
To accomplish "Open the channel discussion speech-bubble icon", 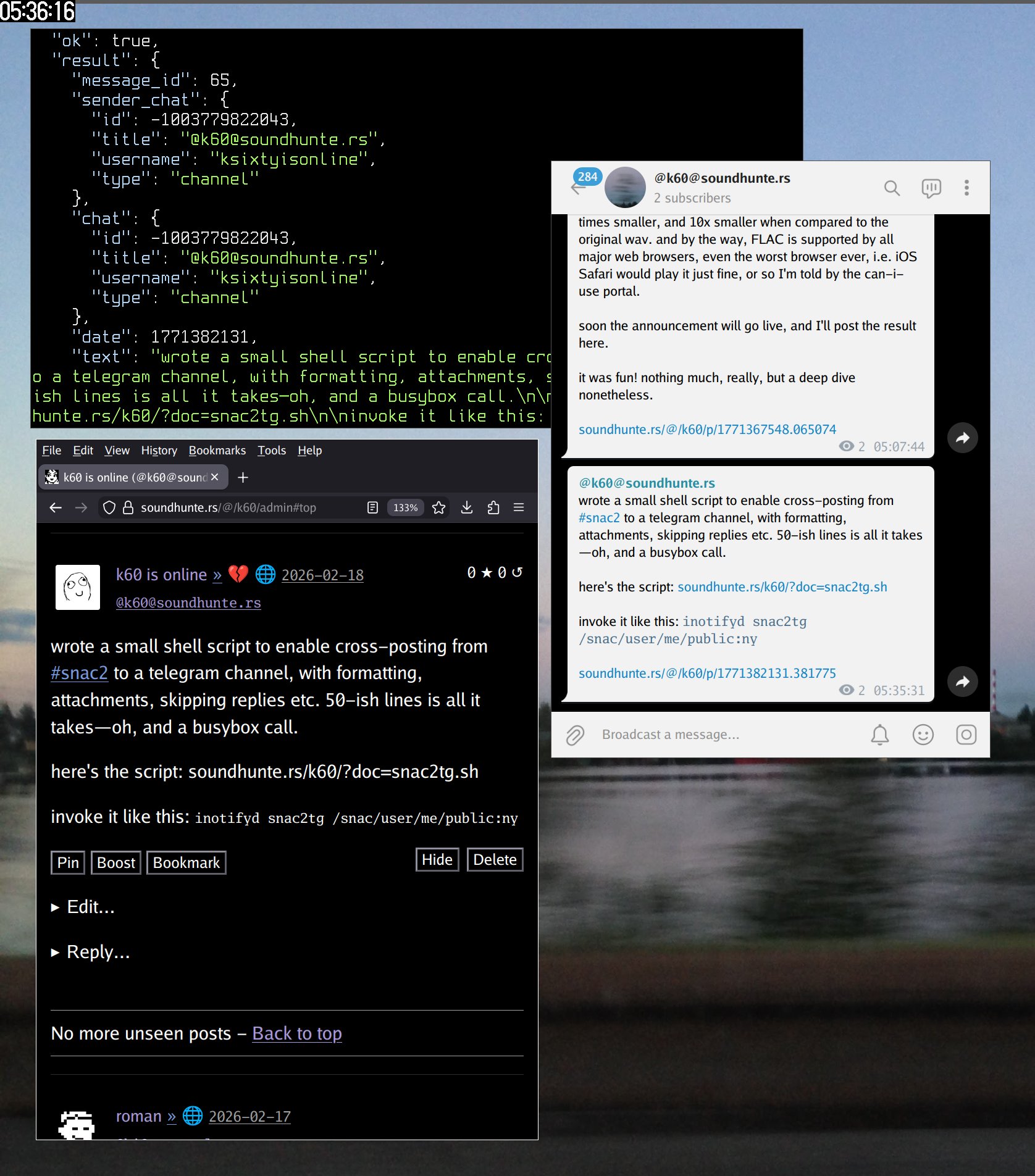I will [931, 188].
